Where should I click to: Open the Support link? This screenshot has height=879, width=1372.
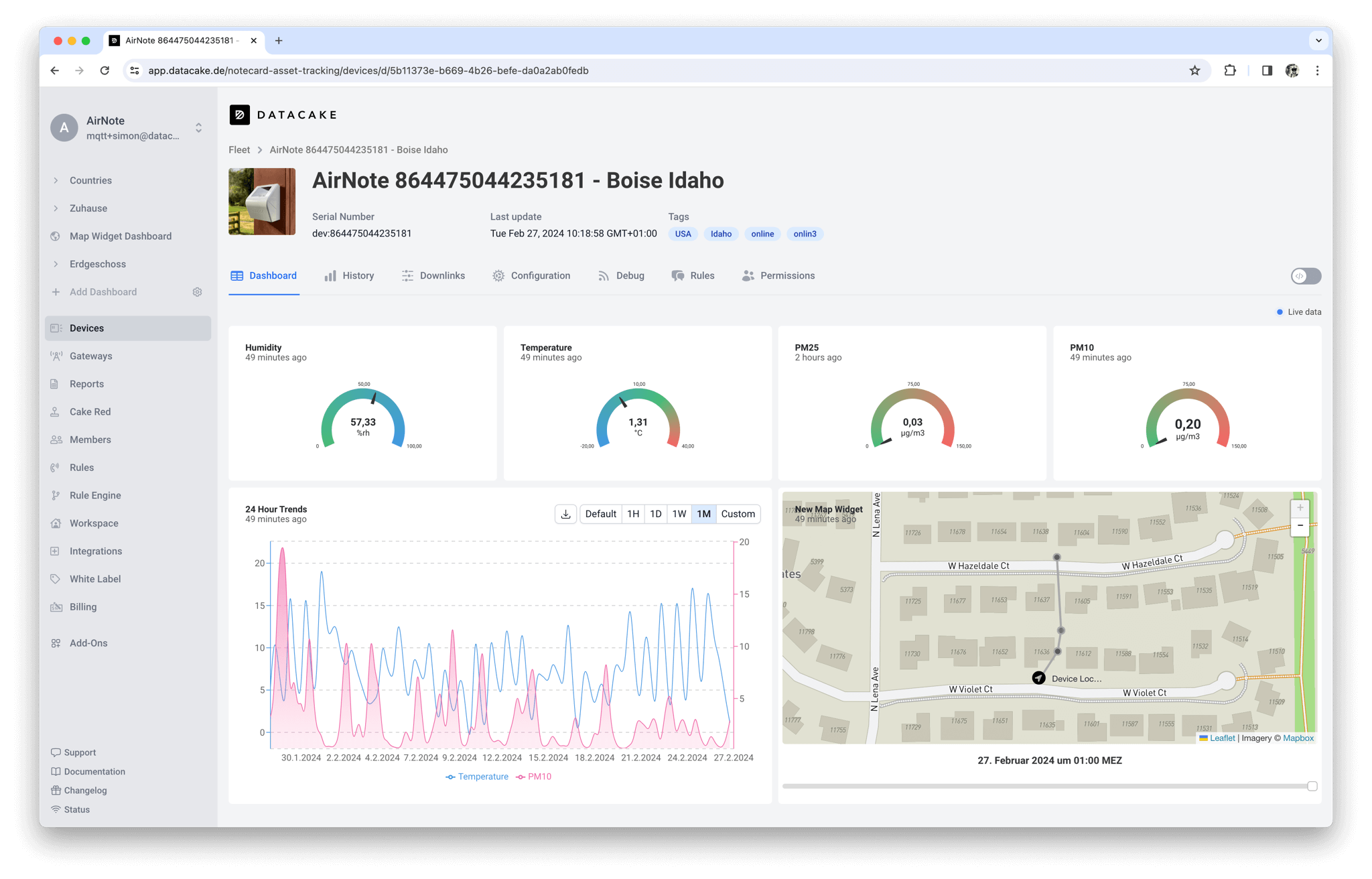(74, 752)
